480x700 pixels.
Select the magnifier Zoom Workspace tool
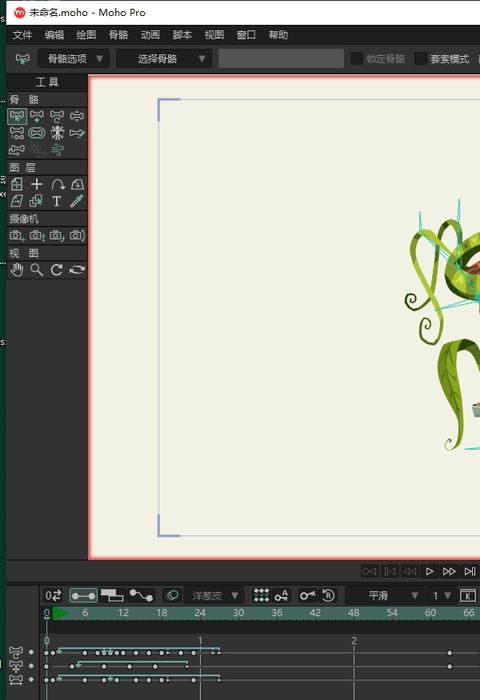(x=37, y=270)
